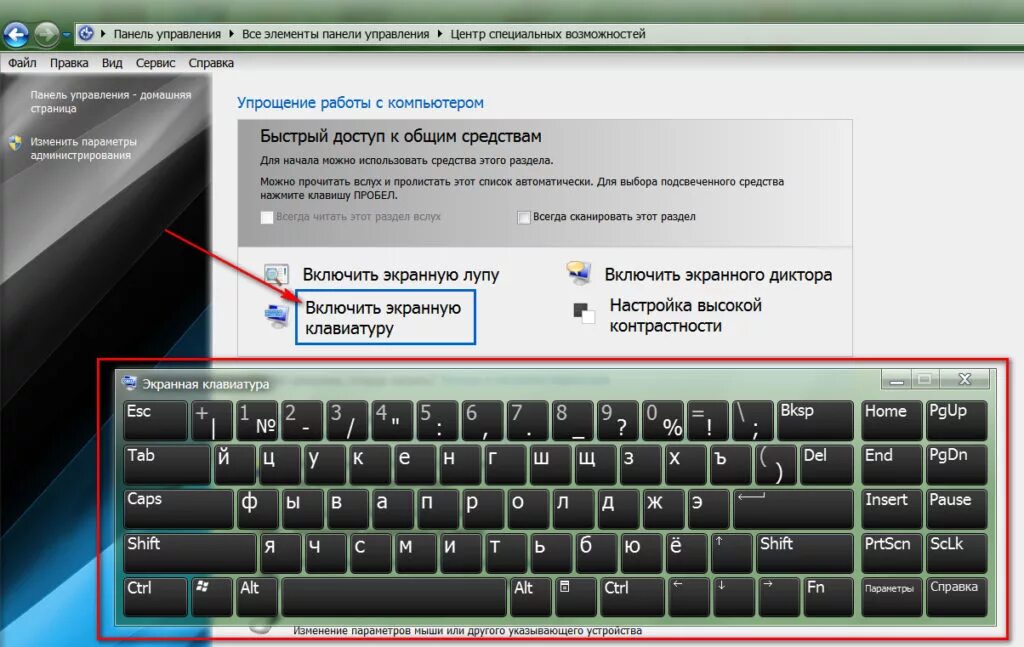Screen dimensions: 1024x647
Task: Tap the left arrow key
Action: [690, 596]
